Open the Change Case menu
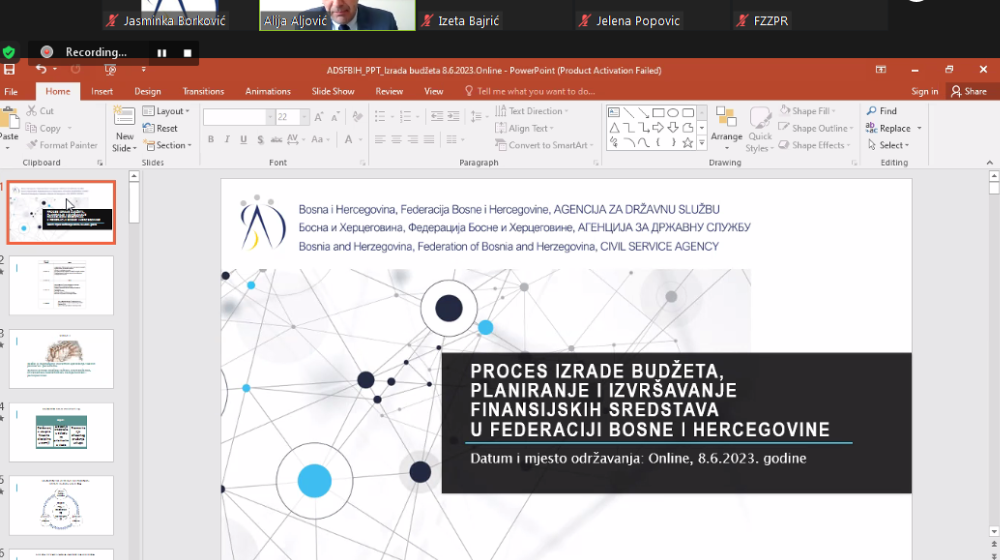1000x560 pixels. click(320, 140)
